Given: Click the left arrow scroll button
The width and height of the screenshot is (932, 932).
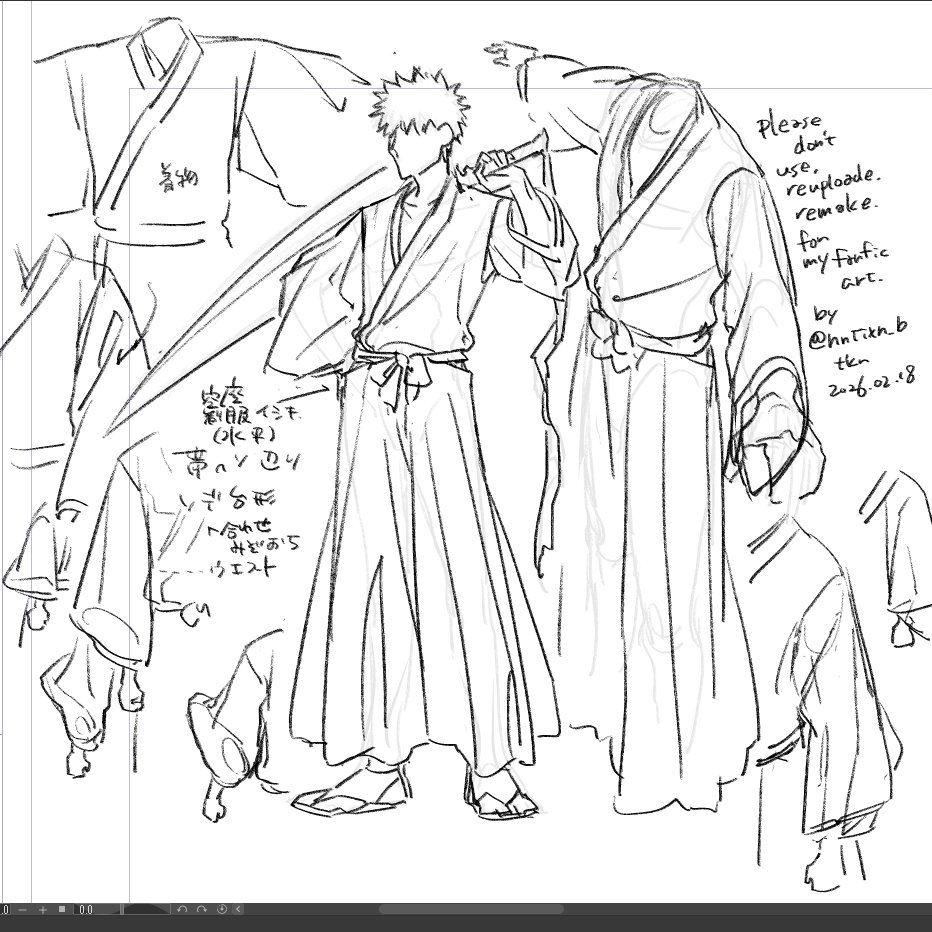Looking at the screenshot, I should coord(238,909).
